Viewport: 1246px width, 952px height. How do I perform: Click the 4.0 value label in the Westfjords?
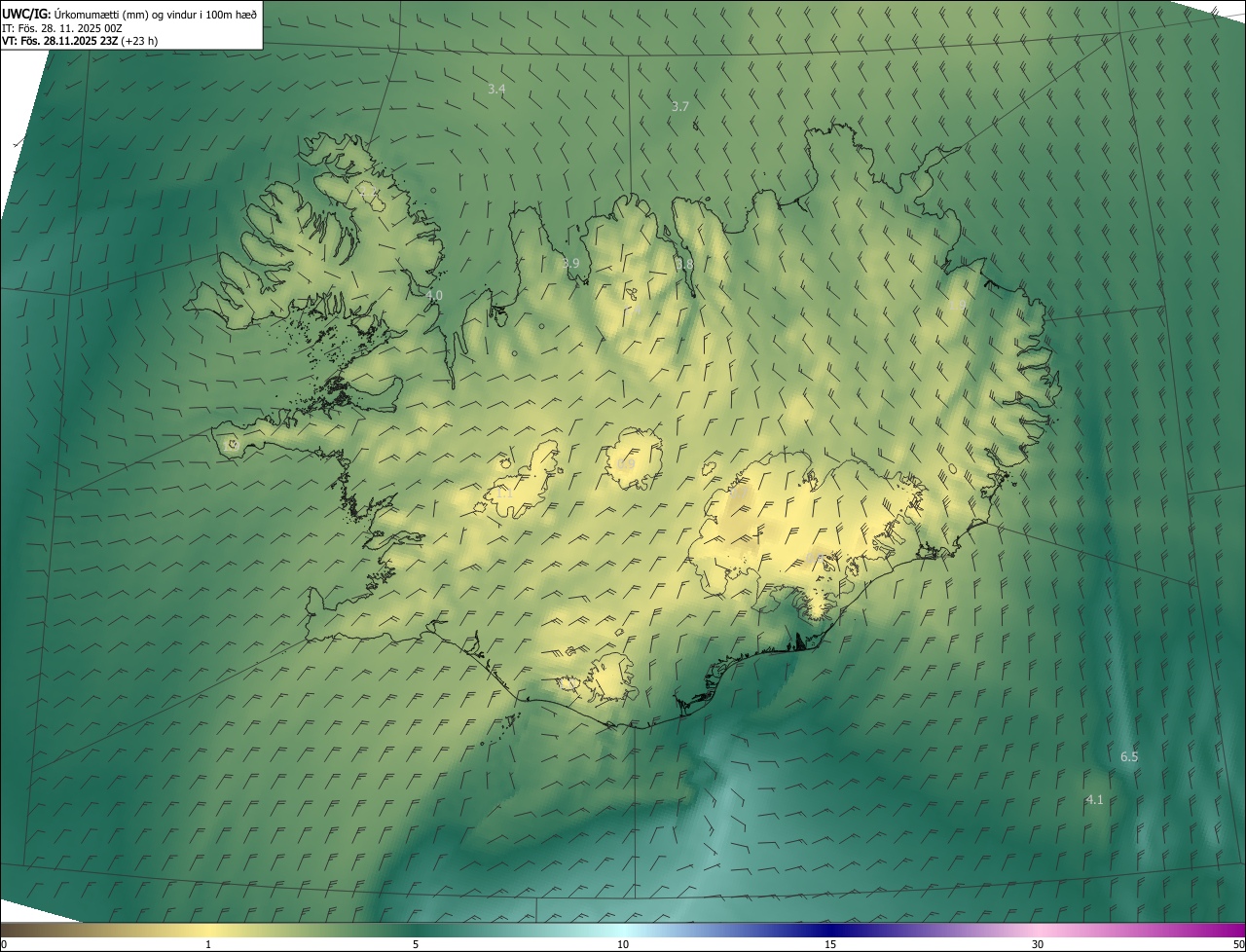click(x=434, y=295)
